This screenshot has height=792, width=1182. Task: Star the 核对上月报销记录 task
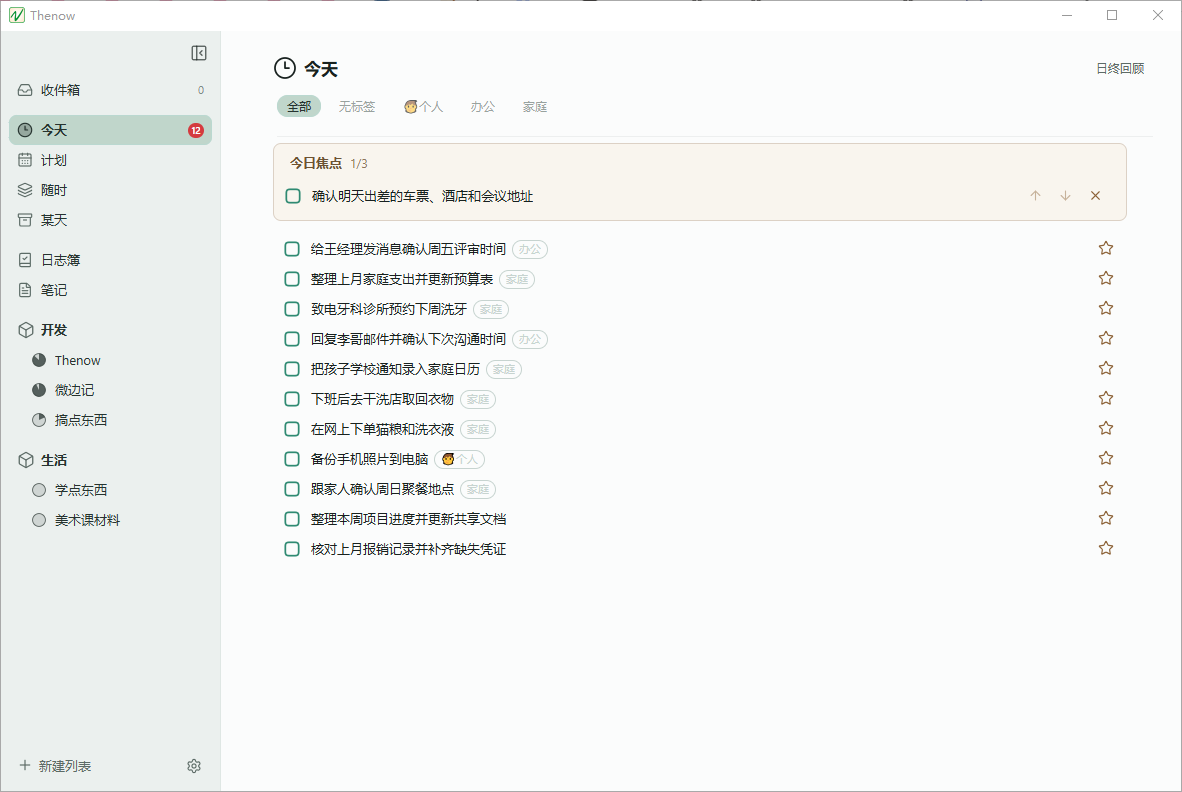(x=1106, y=548)
